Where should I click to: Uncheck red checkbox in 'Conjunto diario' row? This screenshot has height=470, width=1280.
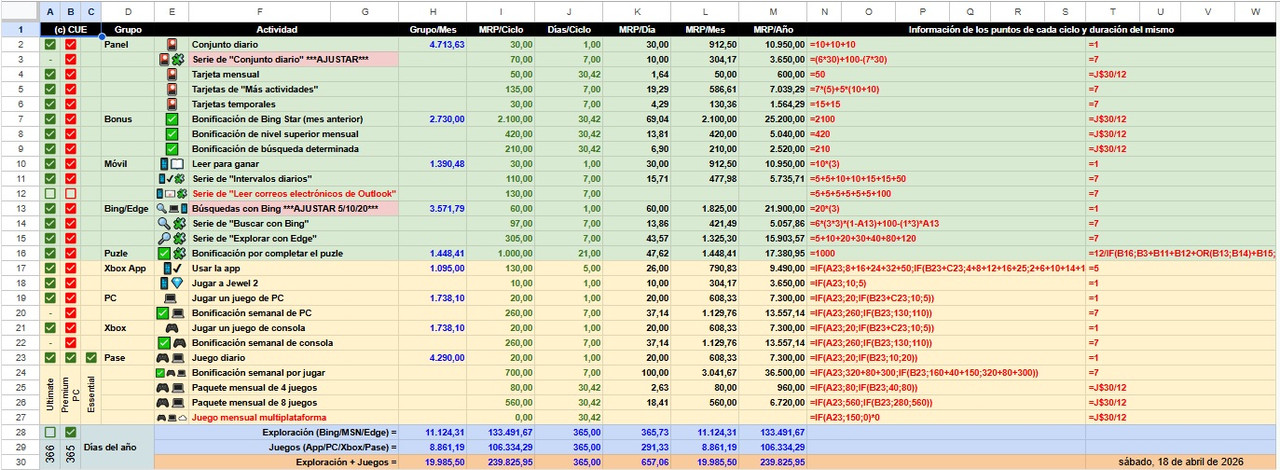70,45
